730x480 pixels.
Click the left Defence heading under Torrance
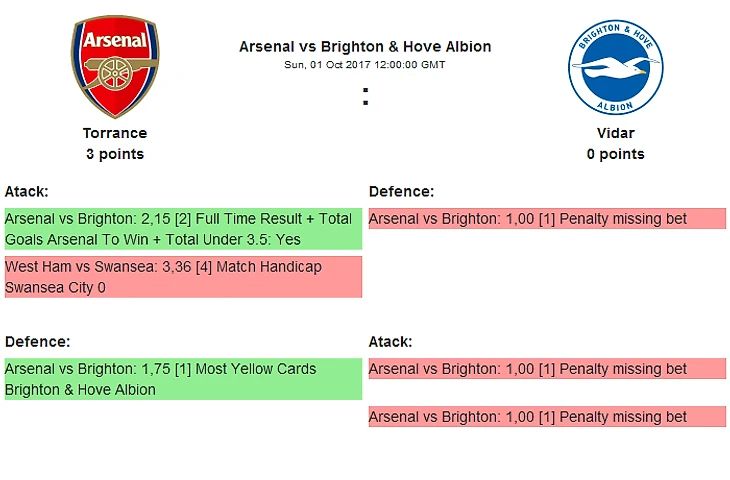click(37, 342)
